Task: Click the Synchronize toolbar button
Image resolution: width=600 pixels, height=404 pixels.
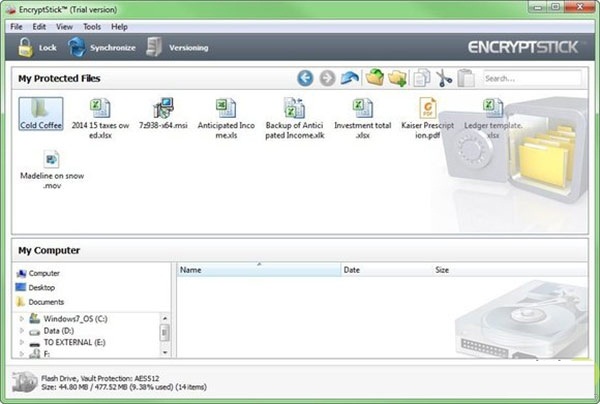Action: coord(101,47)
